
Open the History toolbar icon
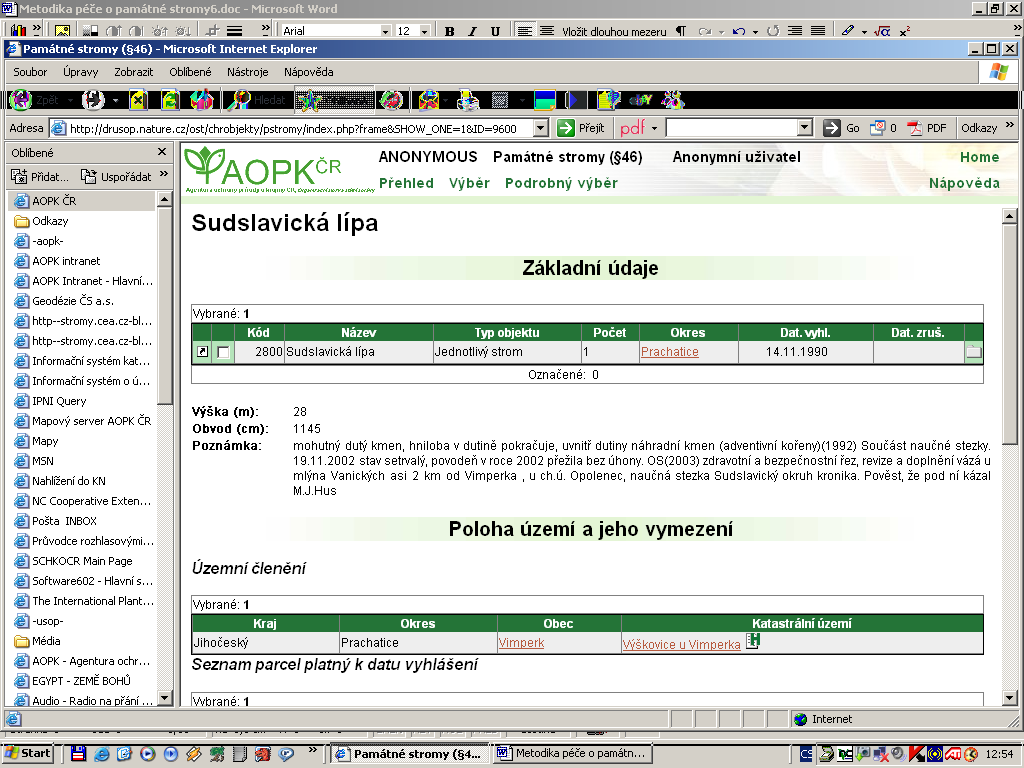(x=392, y=100)
